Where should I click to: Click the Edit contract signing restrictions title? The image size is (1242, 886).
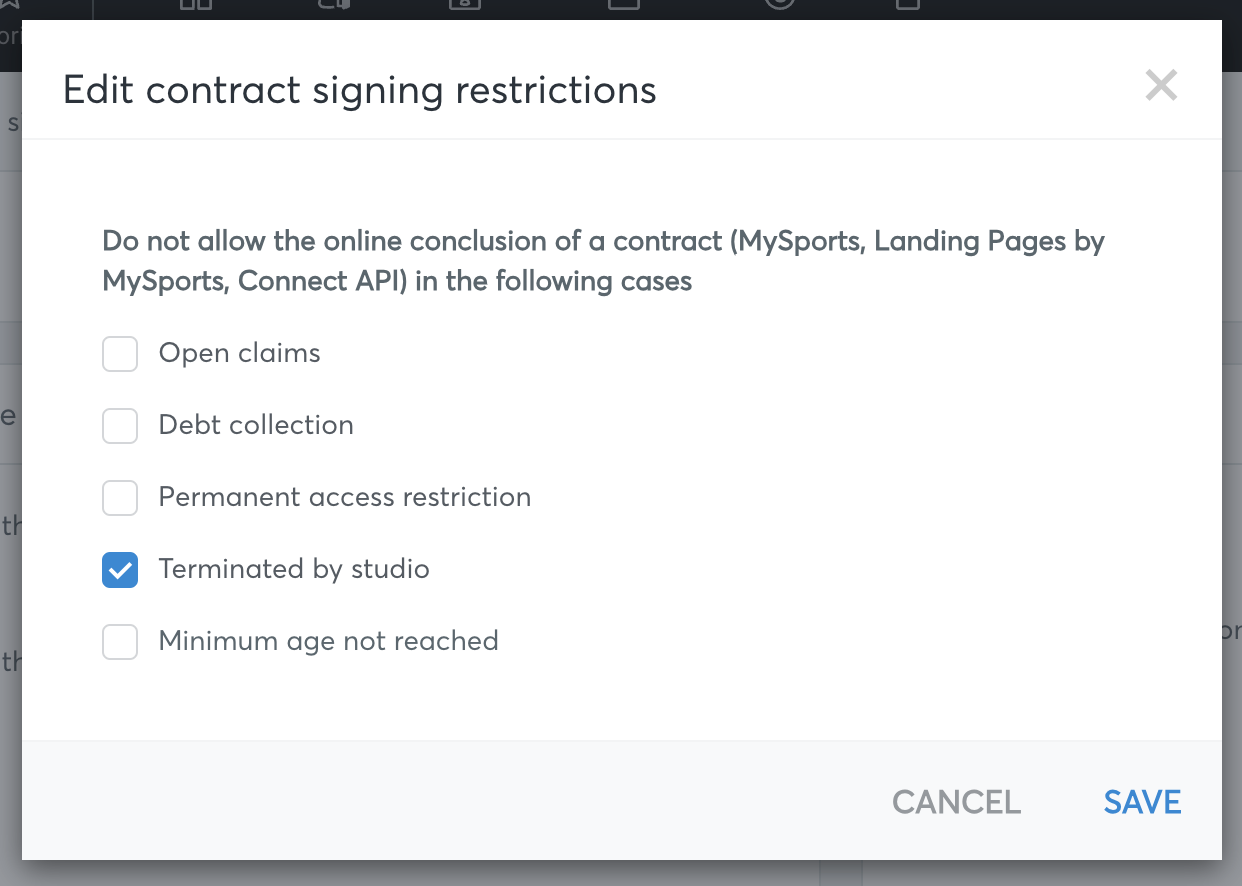[360, 89]
